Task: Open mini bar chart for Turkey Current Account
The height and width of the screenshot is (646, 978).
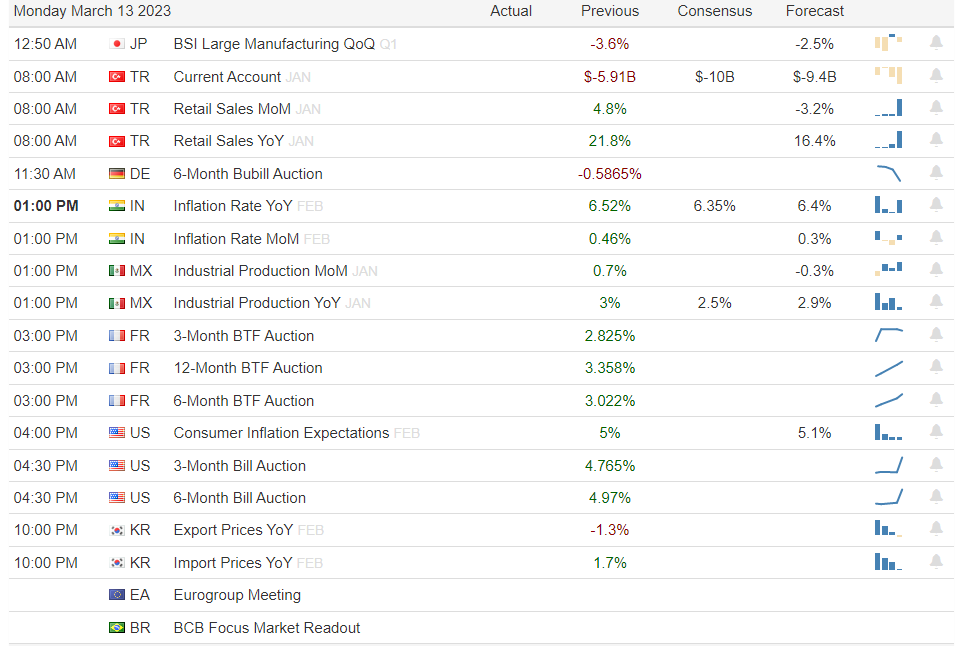Action: pos(888,76)
